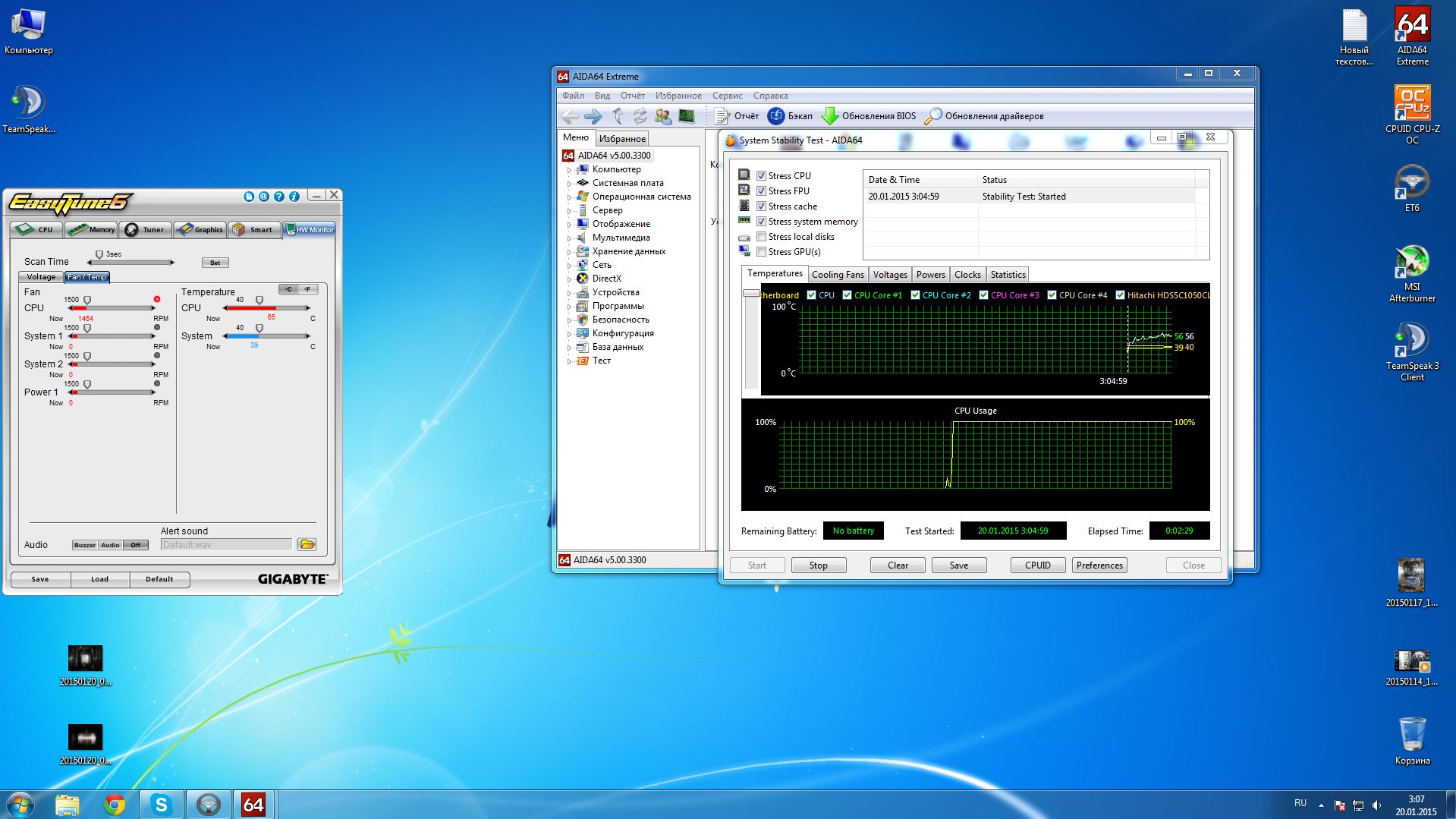Click Обновления драйверов in the toolbar
The width and height of the screenshot is (1456, 819).
click(x=984, y=116)
